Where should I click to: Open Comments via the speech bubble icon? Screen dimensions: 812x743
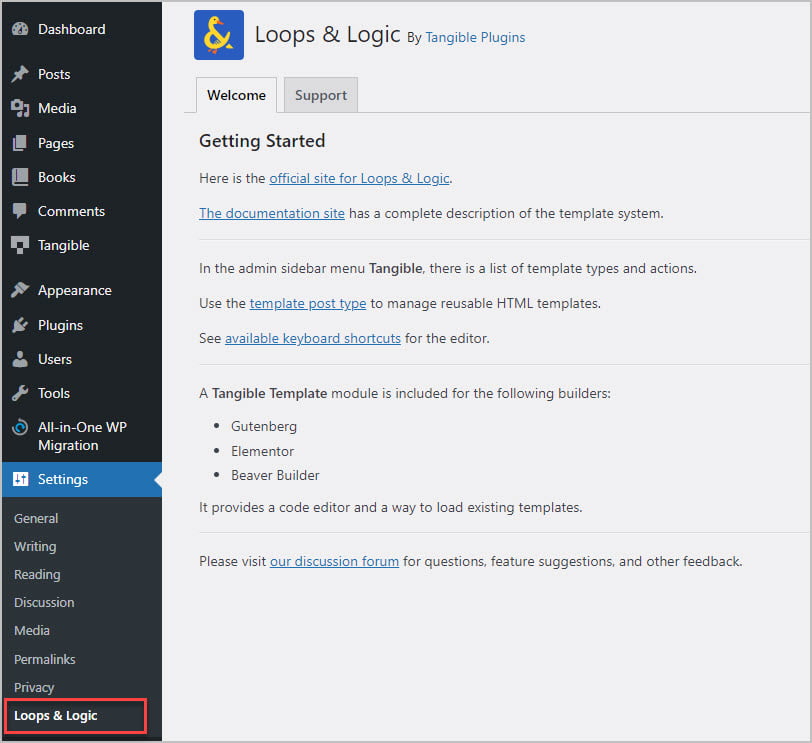pyautogui.click(x=22, y=211)
